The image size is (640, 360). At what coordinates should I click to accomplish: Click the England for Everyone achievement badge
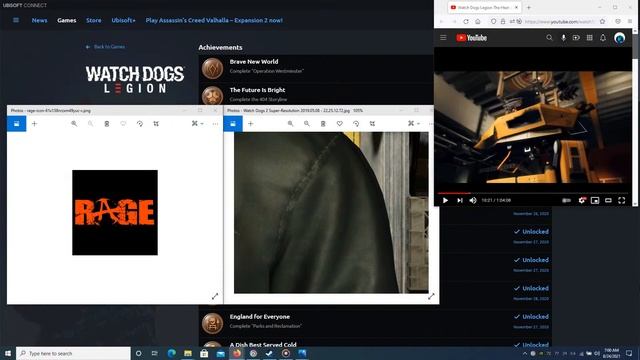(212, 323)
